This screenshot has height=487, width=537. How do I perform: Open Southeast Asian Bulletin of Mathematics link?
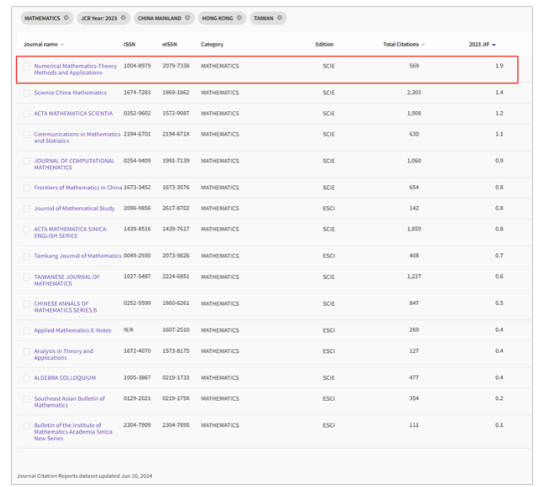pos(70,402)
